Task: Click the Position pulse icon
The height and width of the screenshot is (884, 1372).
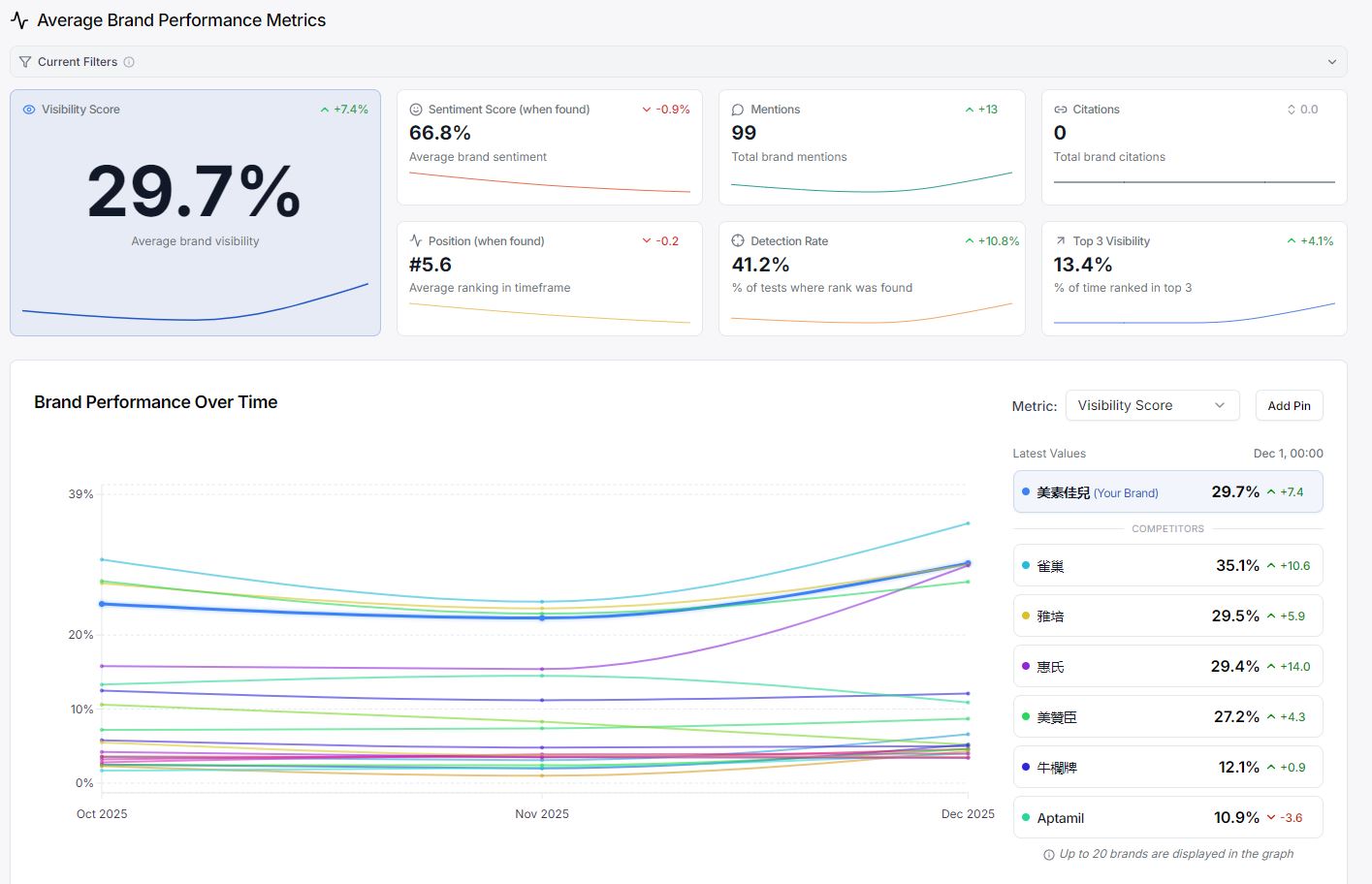Action: point(416,241)
